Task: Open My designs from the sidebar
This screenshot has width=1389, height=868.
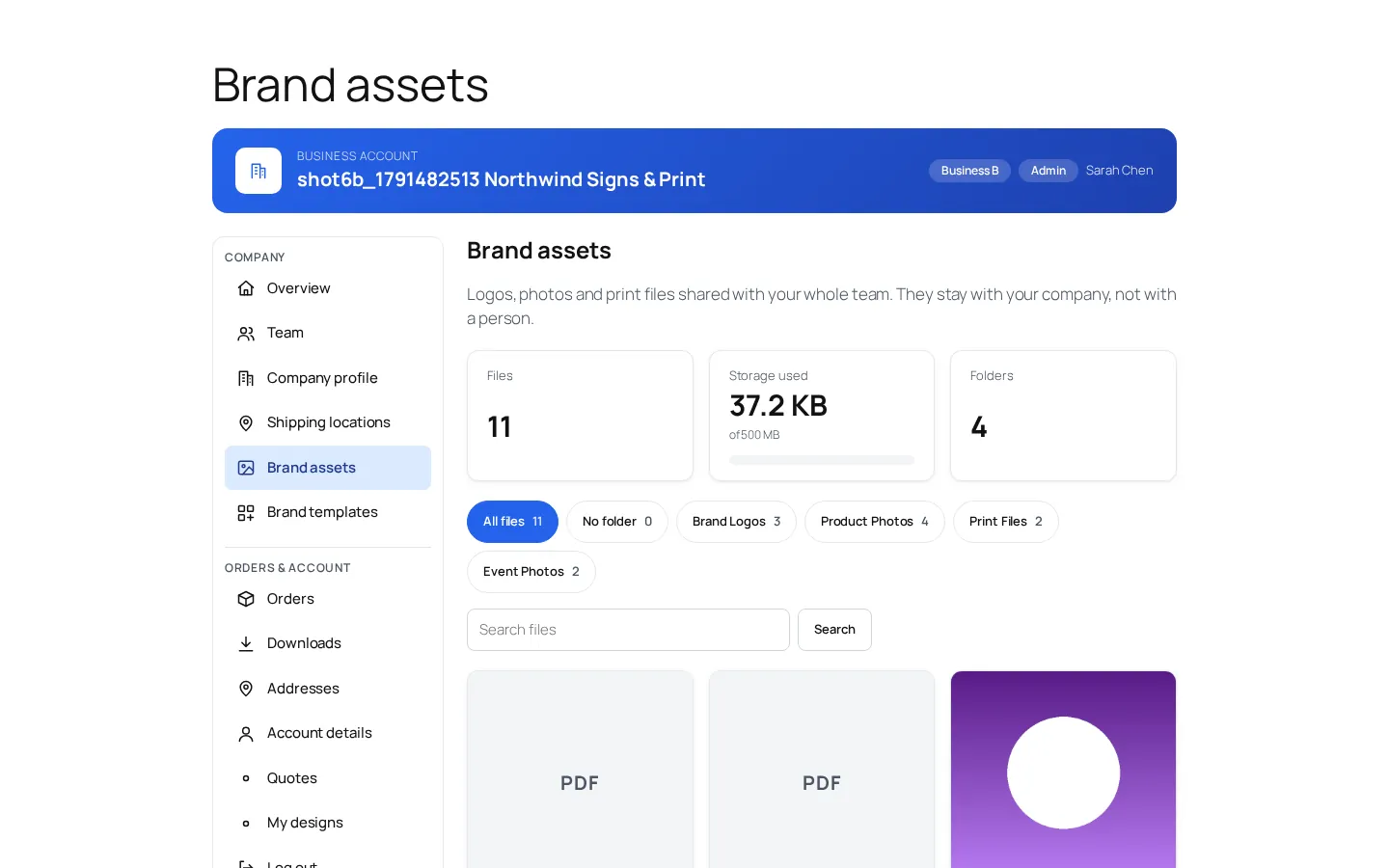Action: [x=328, y=823]
